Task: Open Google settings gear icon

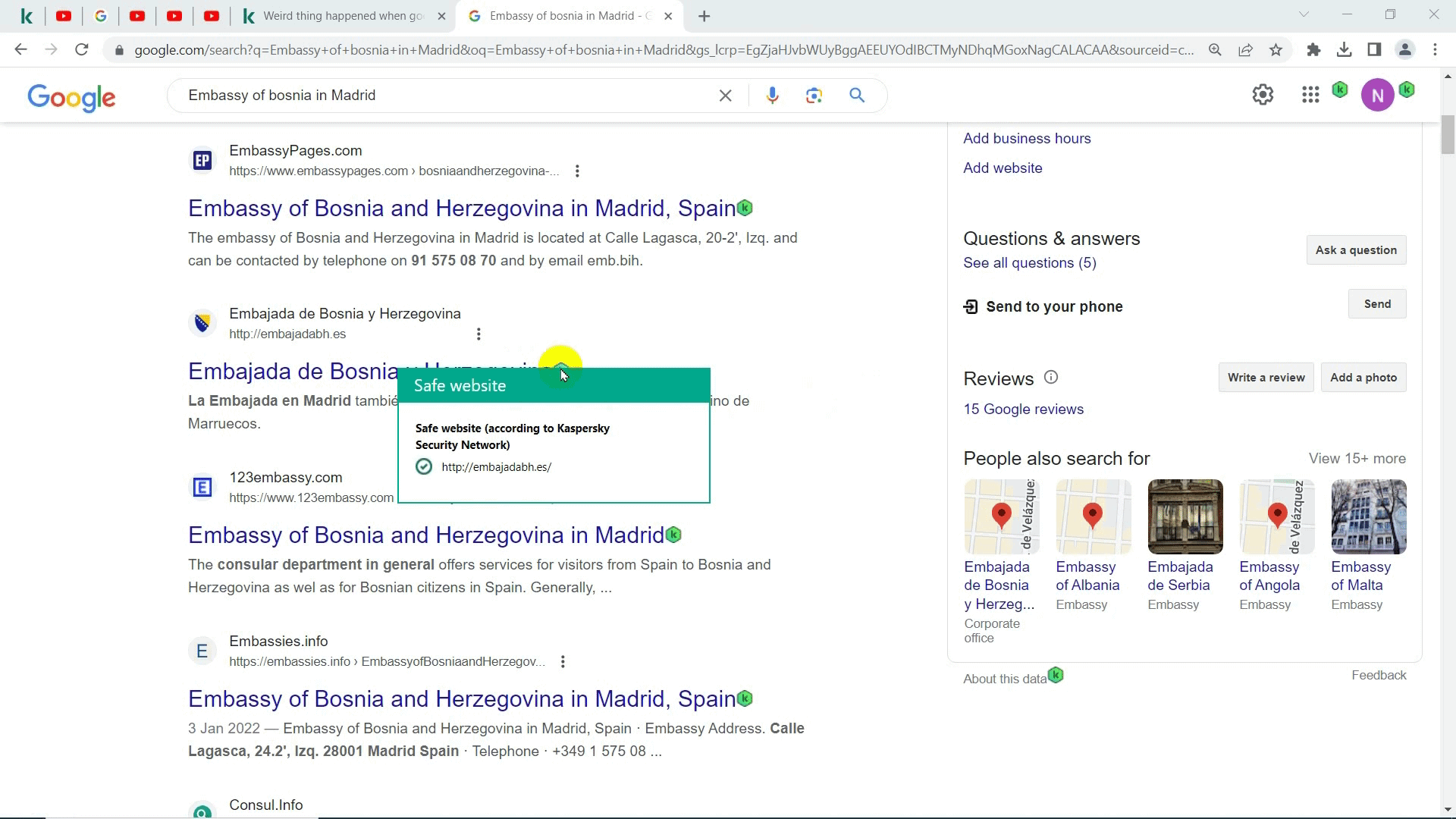Action: (x=1263, y=95)
